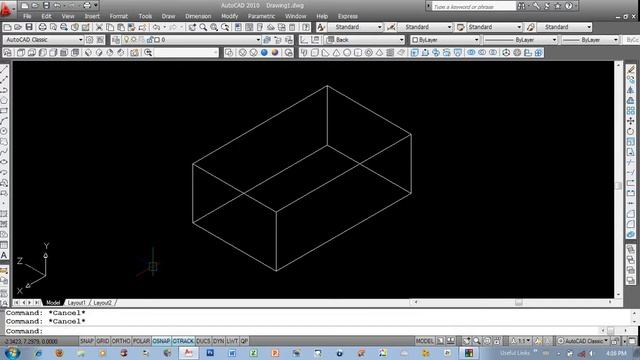This screenshot has width=640, height=360.
Task: Open the File menu
Action: pyautogui.click(x=27, y=16)
